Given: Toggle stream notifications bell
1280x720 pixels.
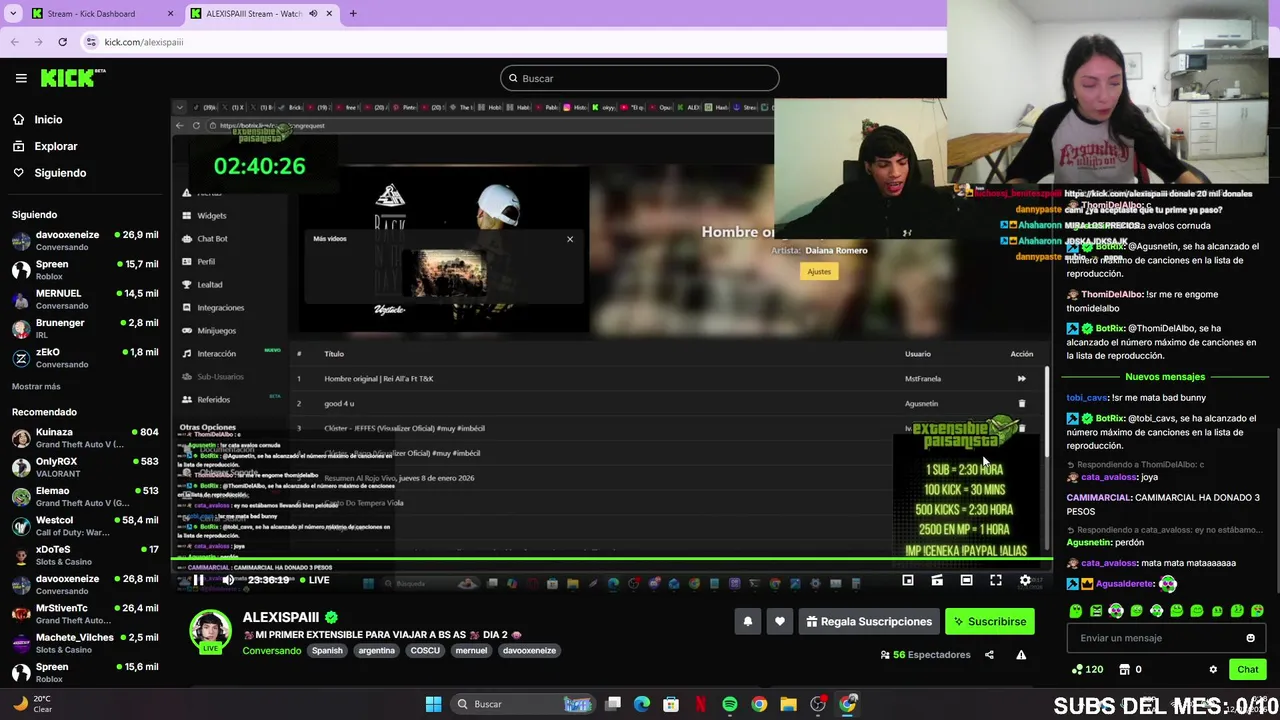Looking at the screenshot, I should pyautogui.click(x=747, y=621).
